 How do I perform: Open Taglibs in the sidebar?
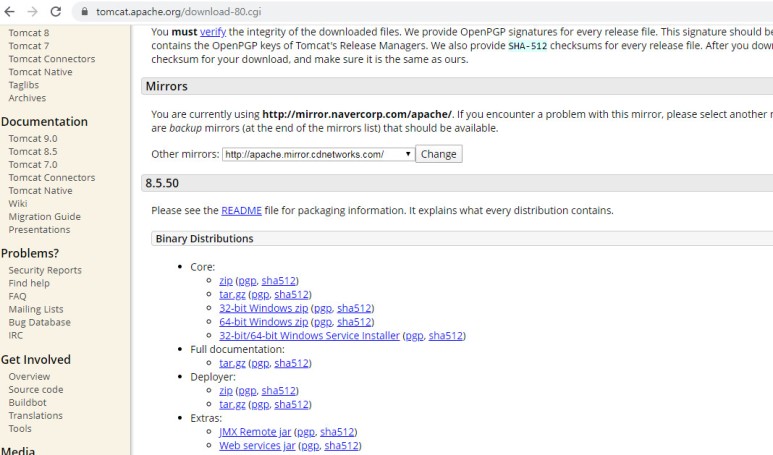tap(24, 85)
